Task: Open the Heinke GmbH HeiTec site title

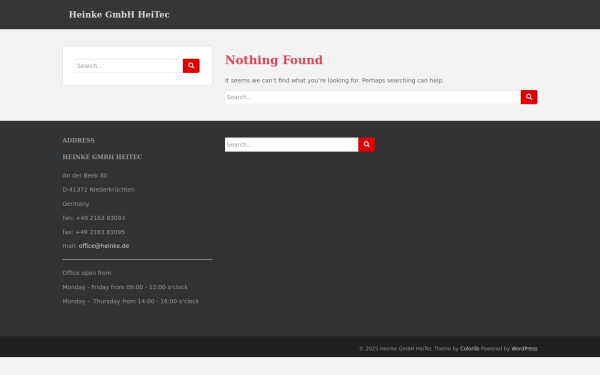Action: (x=119, y=15)
